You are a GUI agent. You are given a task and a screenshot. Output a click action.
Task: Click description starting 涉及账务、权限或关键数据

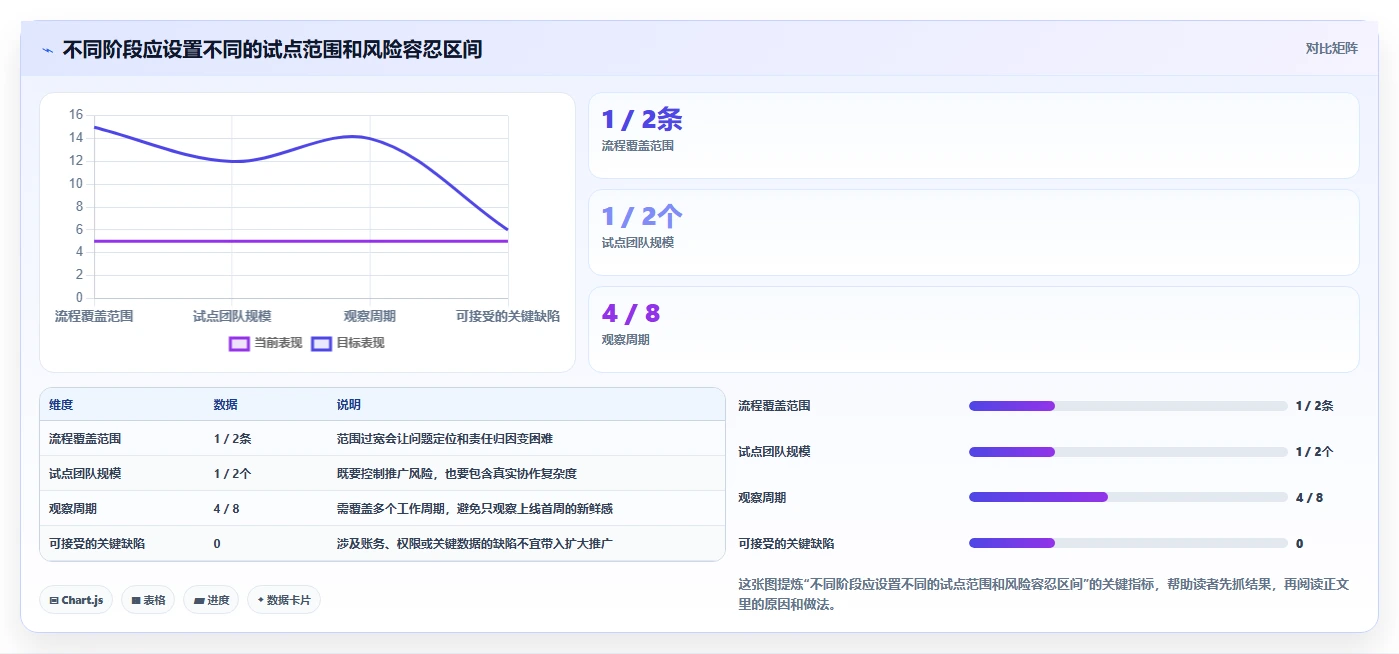(474, 544)
